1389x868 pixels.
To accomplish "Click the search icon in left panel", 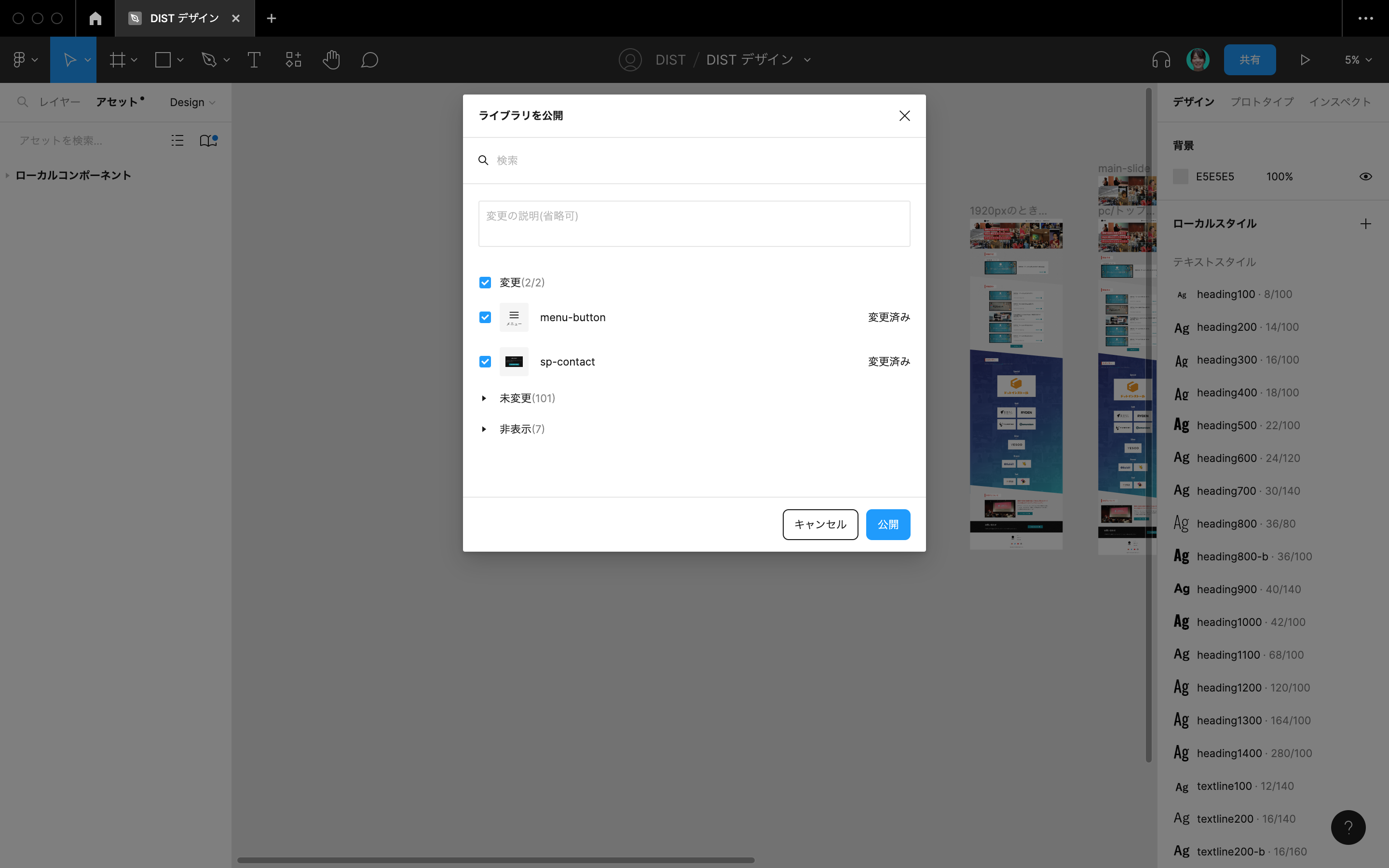I will (x=22, y=102).
